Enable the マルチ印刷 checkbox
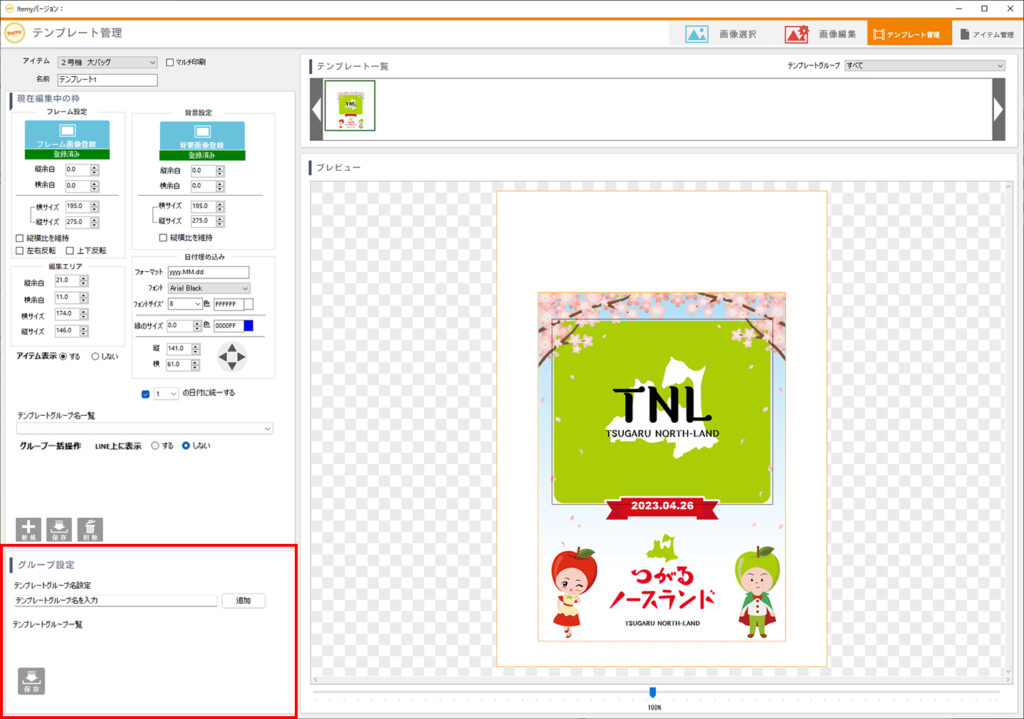This screenshot has height=719, width=1024. tap(169, 62)
